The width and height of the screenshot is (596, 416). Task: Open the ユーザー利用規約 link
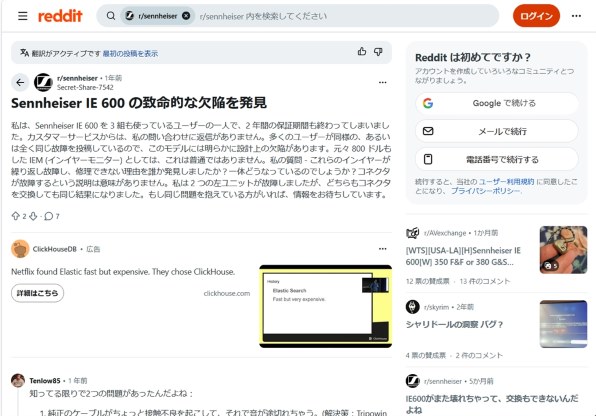click(x=506, y=182)
